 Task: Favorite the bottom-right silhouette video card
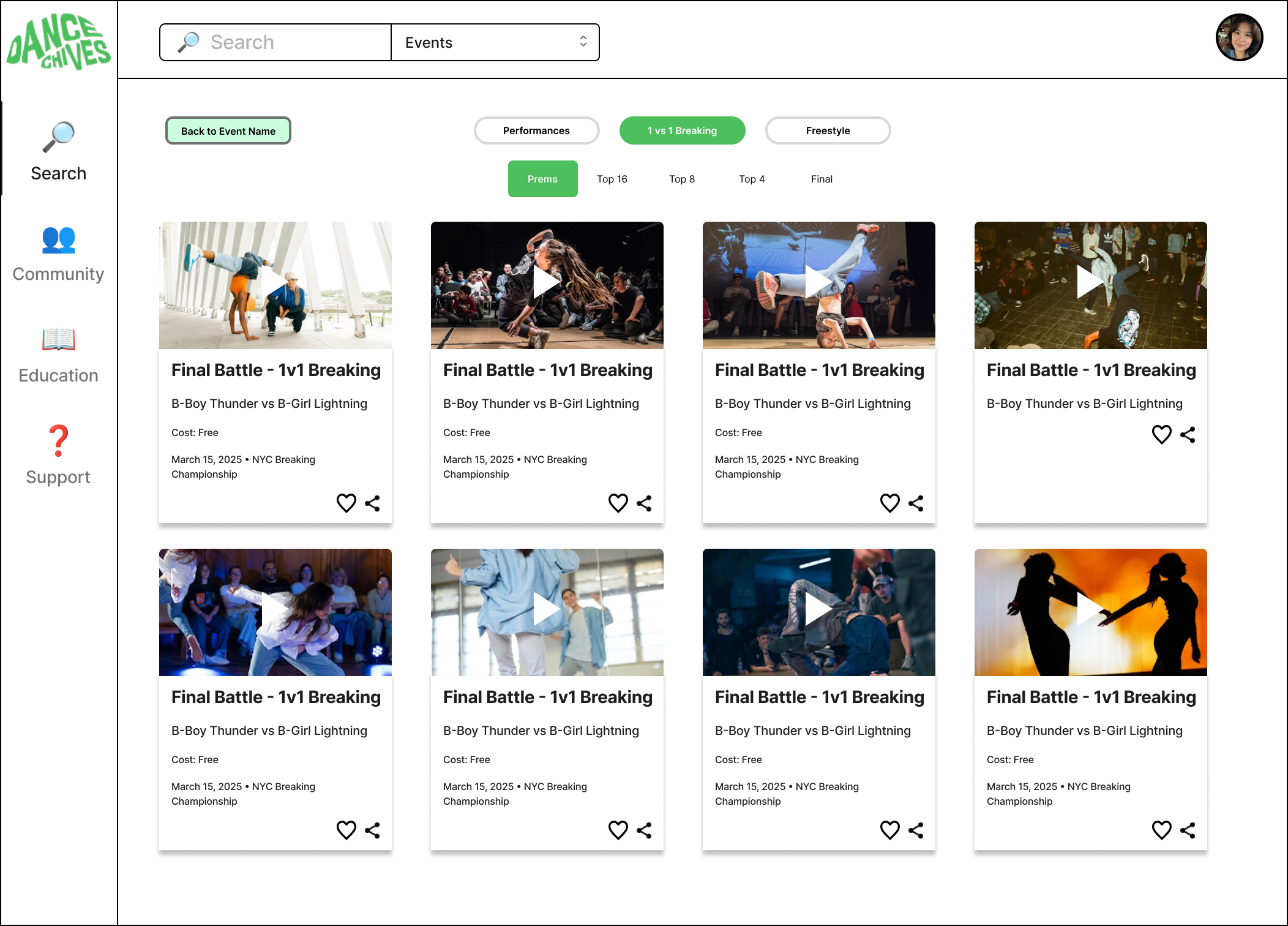(1161, 830)
